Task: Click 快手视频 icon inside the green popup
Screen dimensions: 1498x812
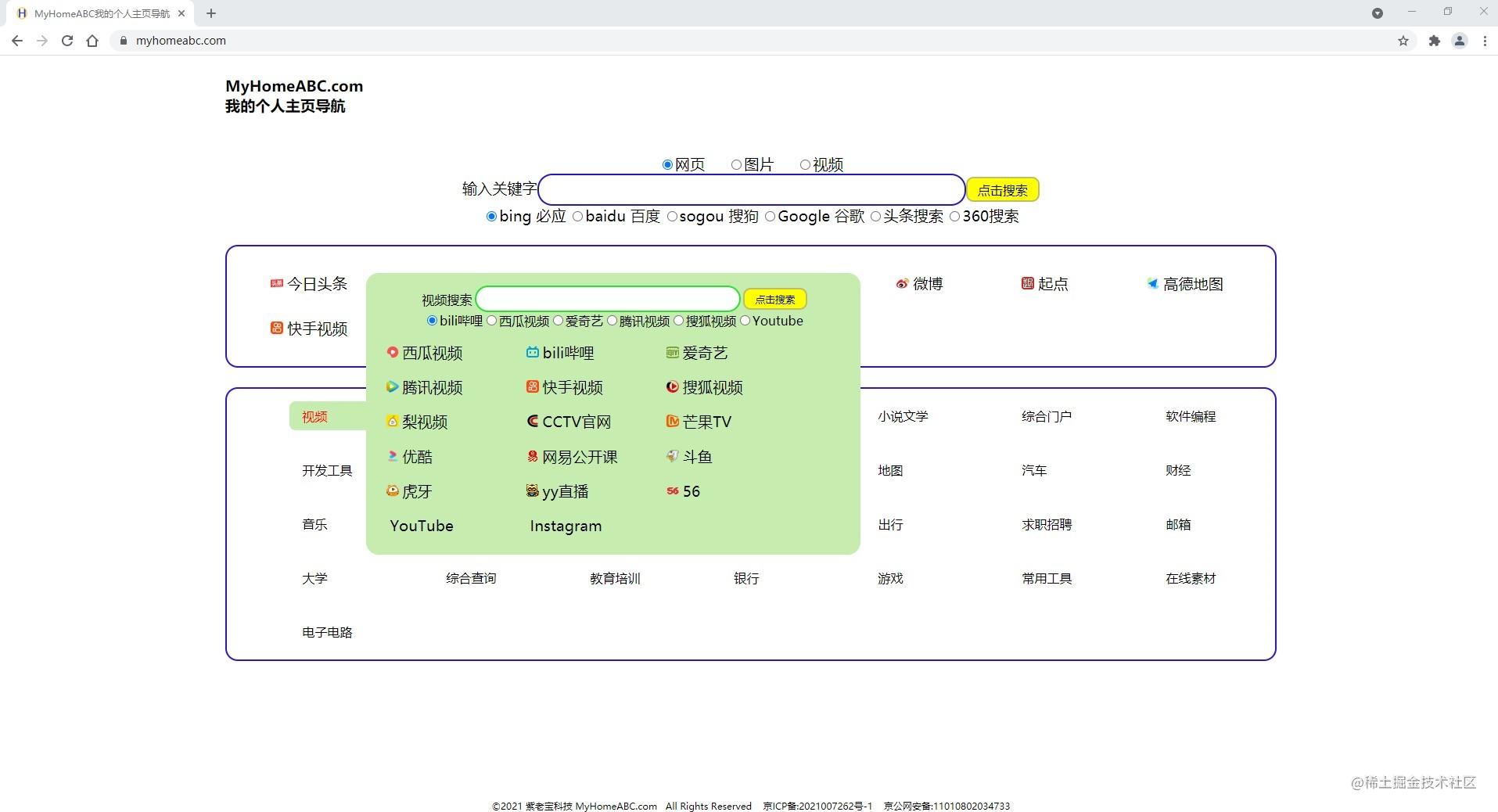Action: coord(532,386)
